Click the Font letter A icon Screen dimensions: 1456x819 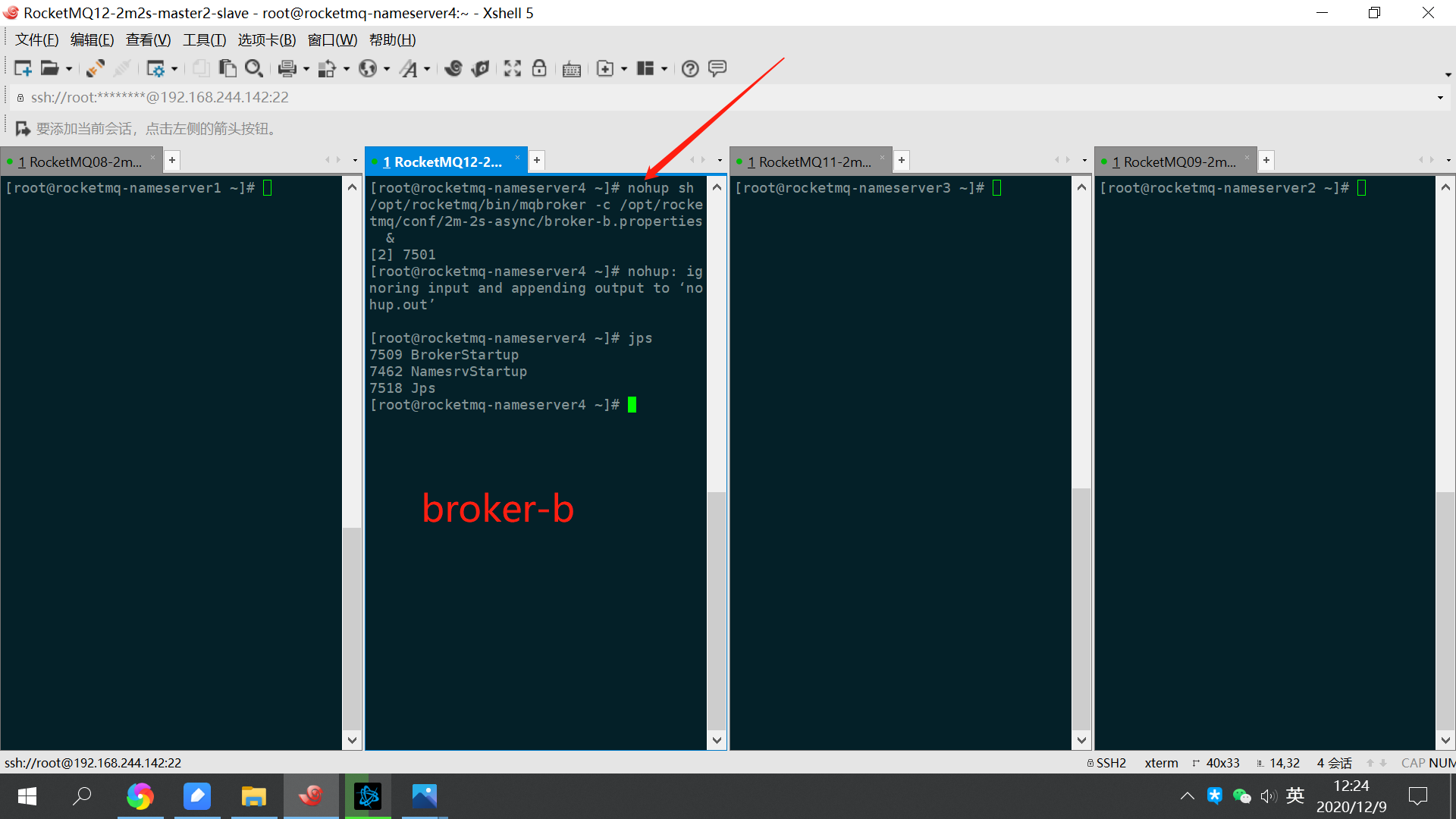[409, 69]
